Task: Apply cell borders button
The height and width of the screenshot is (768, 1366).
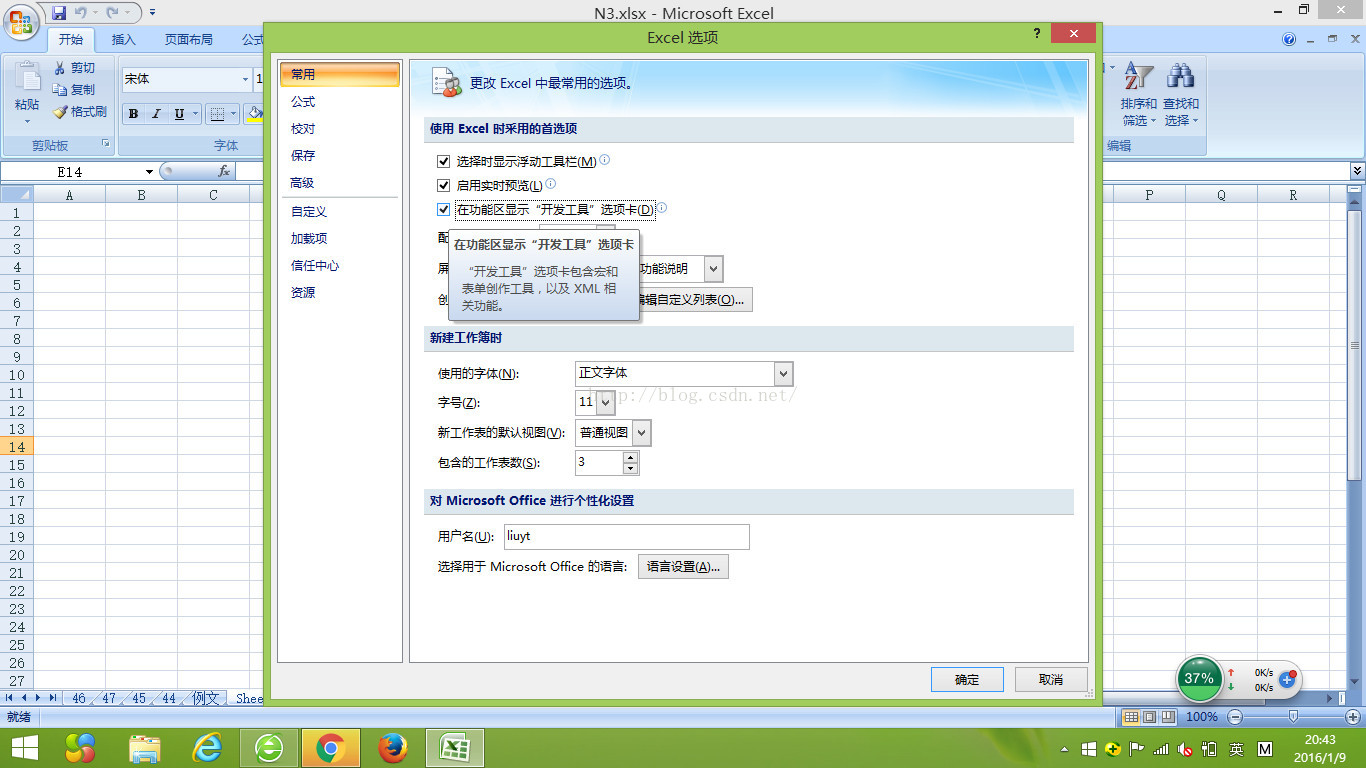Action: (x=216, y=114)
